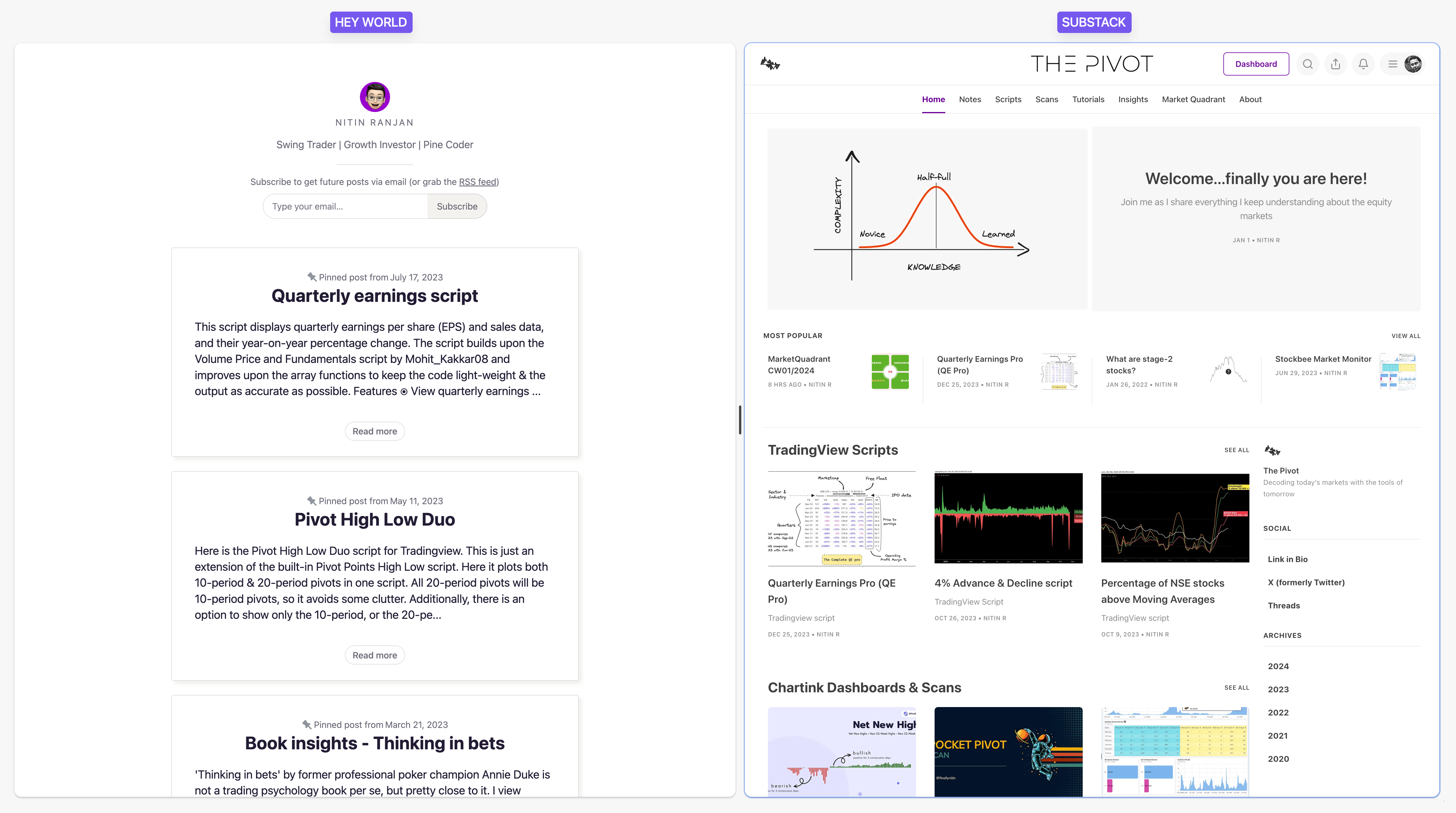Click the green MarketQuadrant thumbnail
Image resolution: width=1456 pixels, height=813 pixels.
pyautogui.click(x=890, y=371)
